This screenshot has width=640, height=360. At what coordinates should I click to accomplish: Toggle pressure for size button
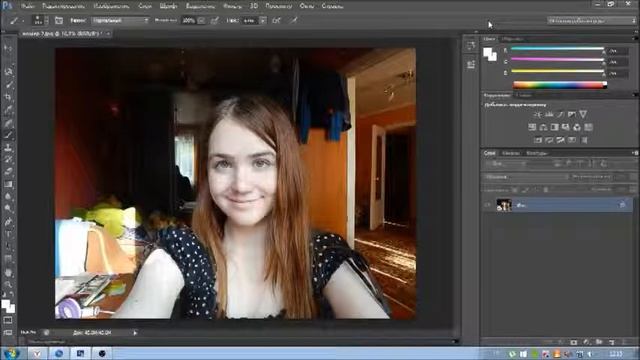[293, 20]
